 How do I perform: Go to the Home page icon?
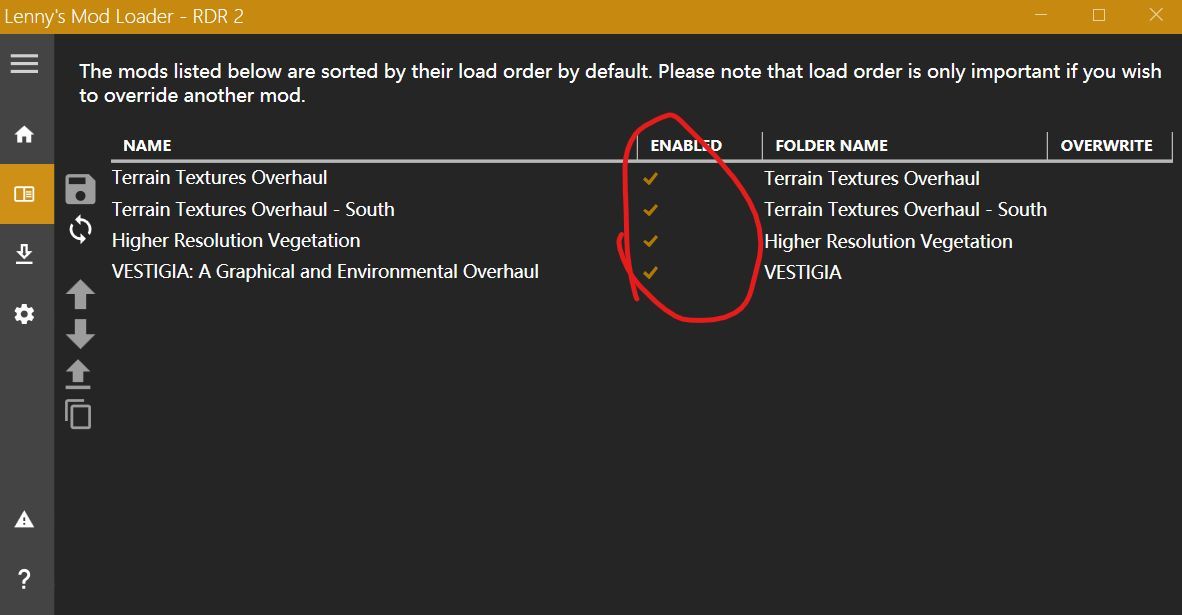tap(25, 135)
